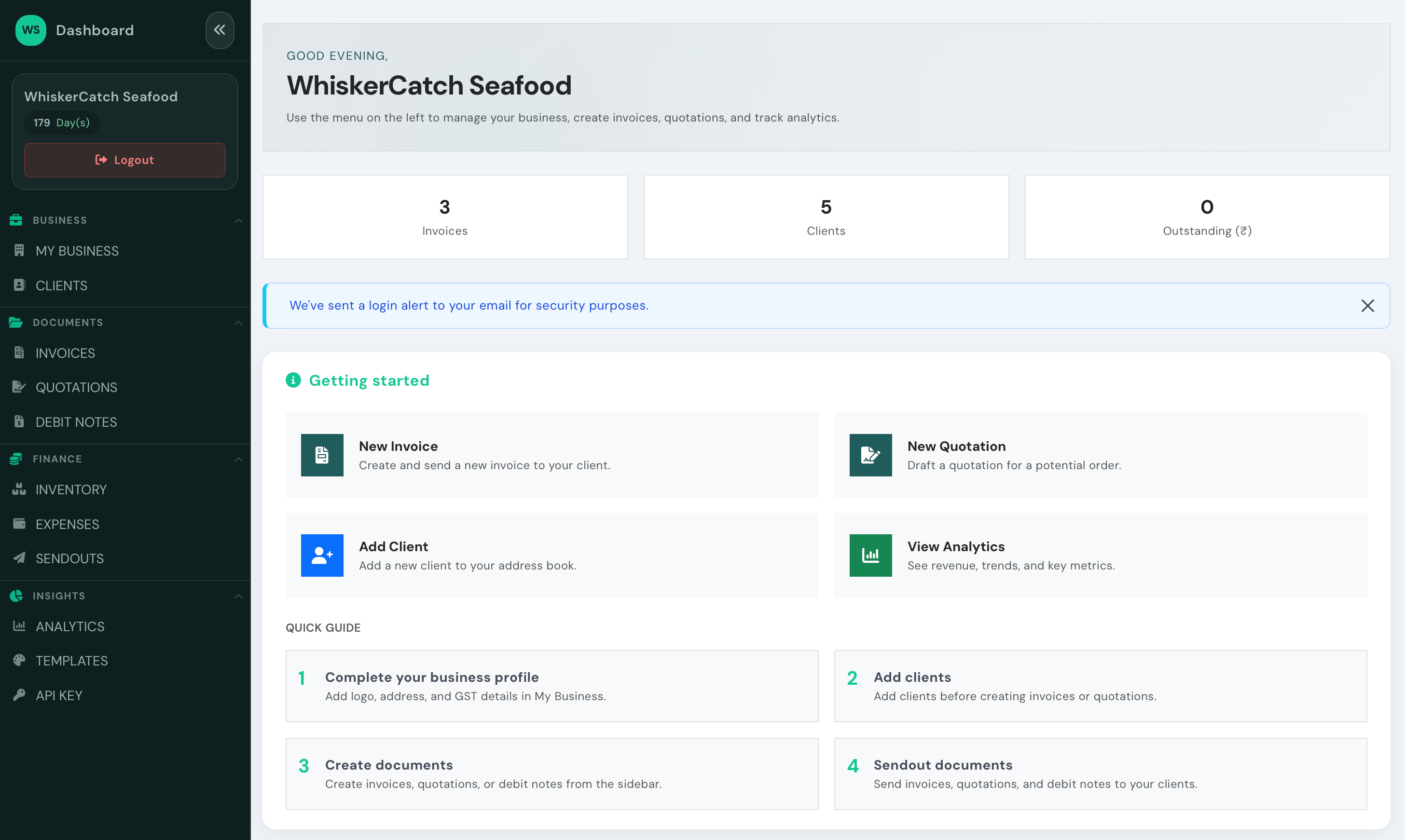The image size is (1405, 840).
Task: Click the Add Client person-plus icon
Action: pyautogui.click(x=322, y=555)
